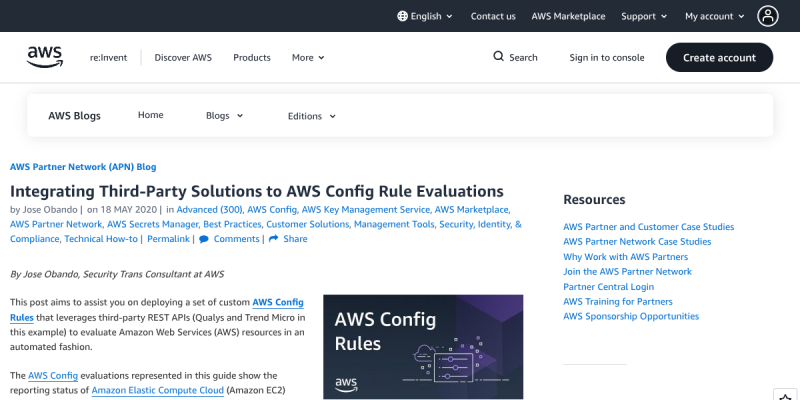
Task: Click the author byline in italics
Action: [117, 274]
